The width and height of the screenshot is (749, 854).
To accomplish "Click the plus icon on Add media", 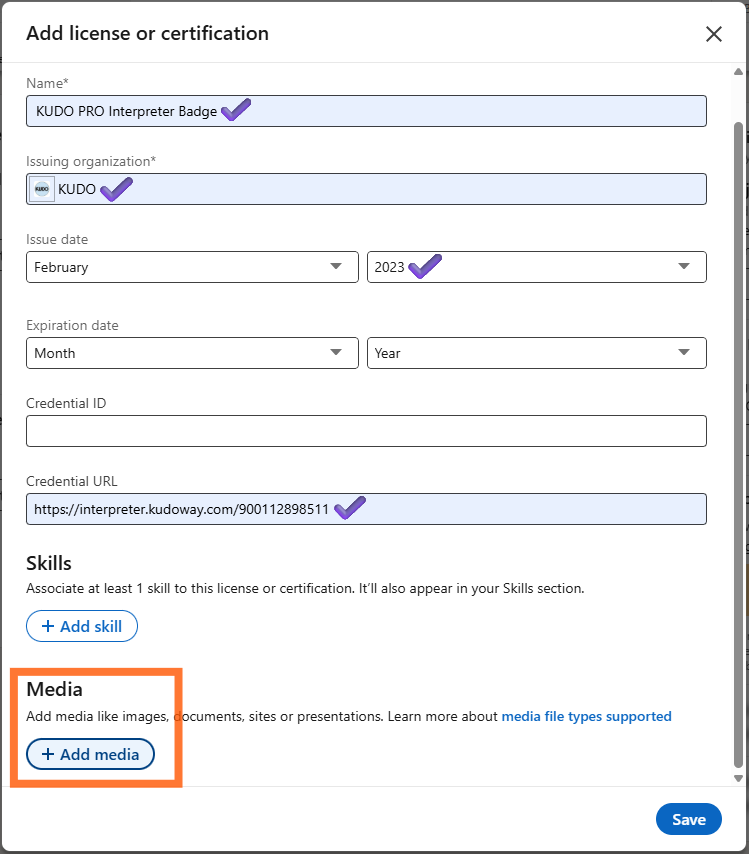I will tap(48, 755).
